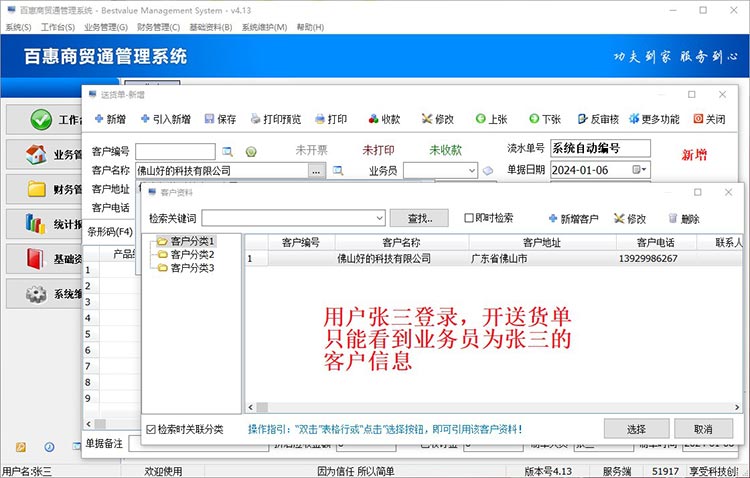Viewport: 750px width, 478px height.
Task: Open 打印预览 print preview
Action: click(x=276, y=119)
